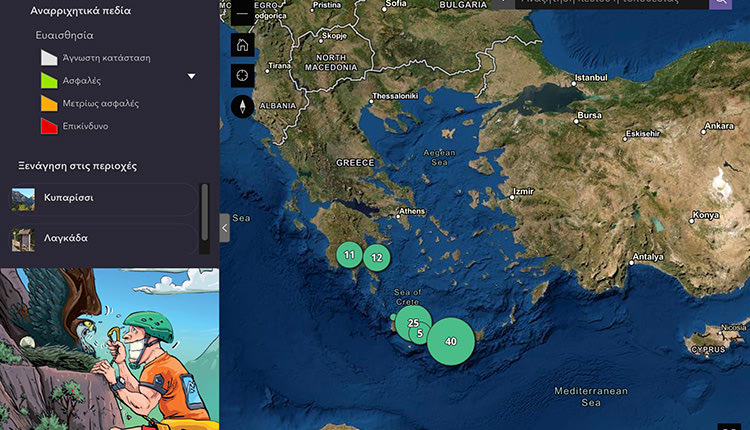Image resolution: width=750 pixels, height=430 pixels.
Task: Click the cluster marker labeled 25
Action: [x=413, y=323]
